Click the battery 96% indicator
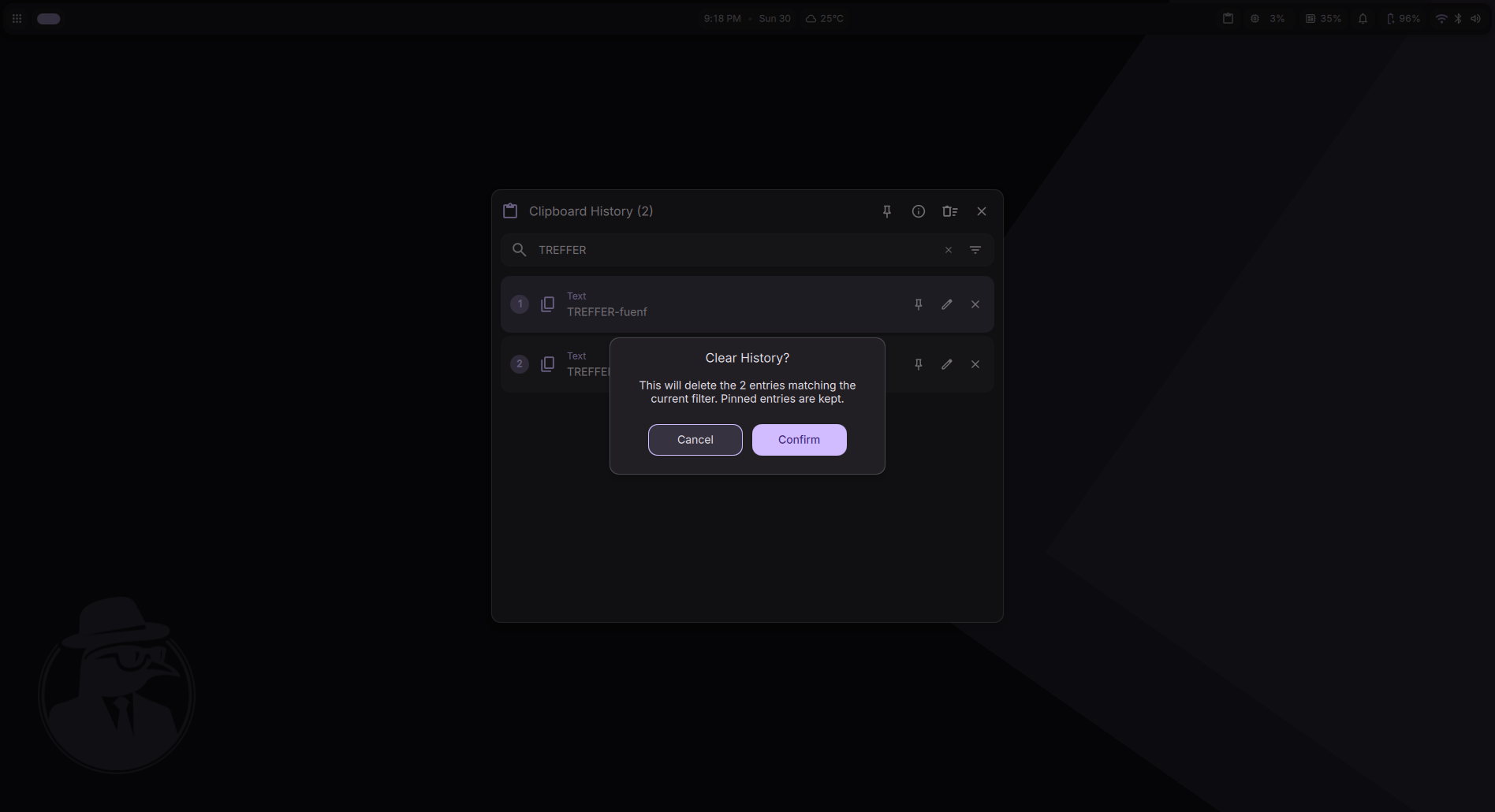This screenshot has width=1495, height=812. point(1404,19)
